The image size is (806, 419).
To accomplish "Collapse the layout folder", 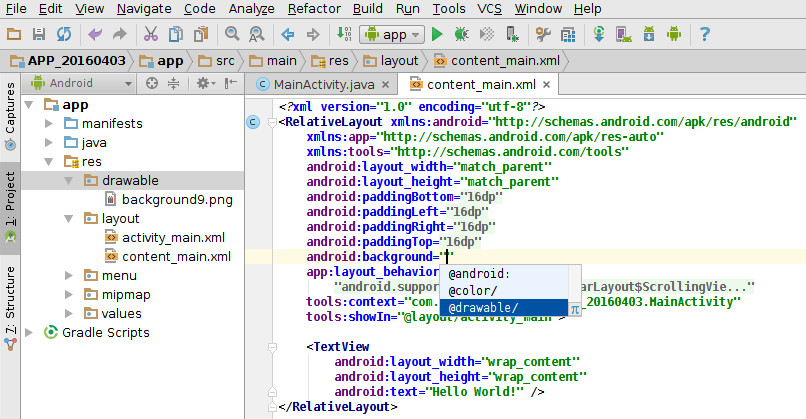I will pos(68,218).
